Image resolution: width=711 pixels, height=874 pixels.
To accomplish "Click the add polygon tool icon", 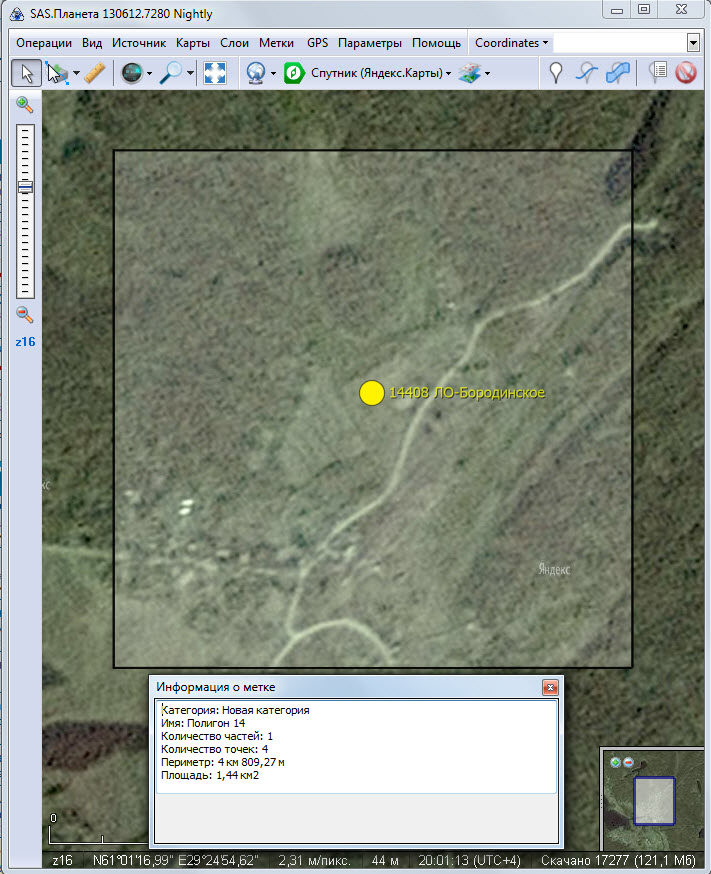I will (619, 73).
